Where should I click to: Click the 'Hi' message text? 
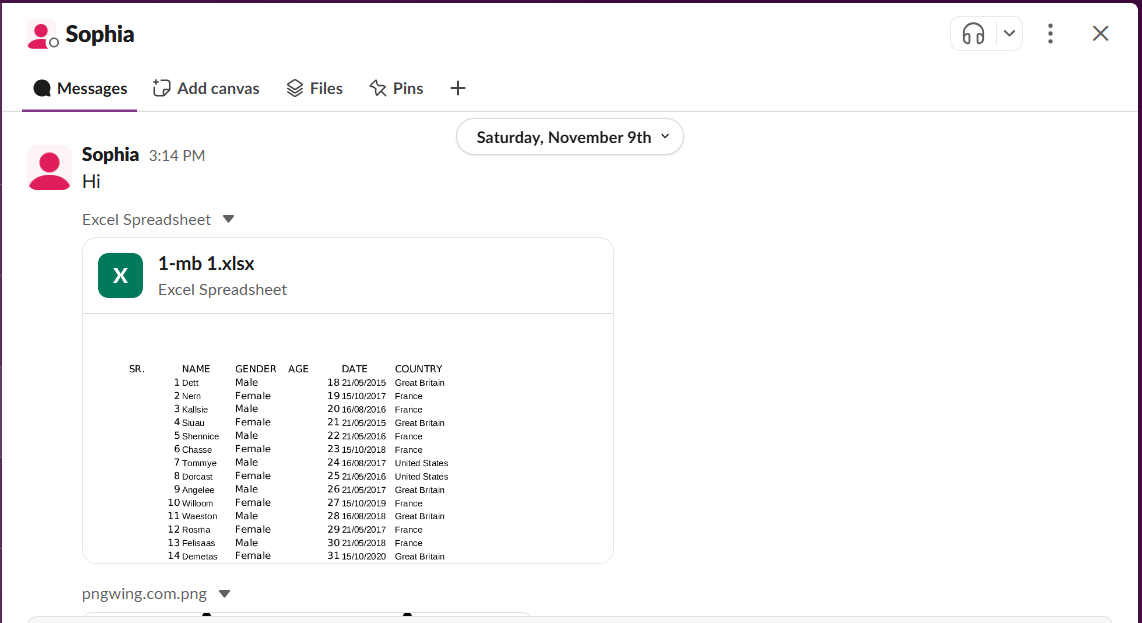tap(91, 181)
